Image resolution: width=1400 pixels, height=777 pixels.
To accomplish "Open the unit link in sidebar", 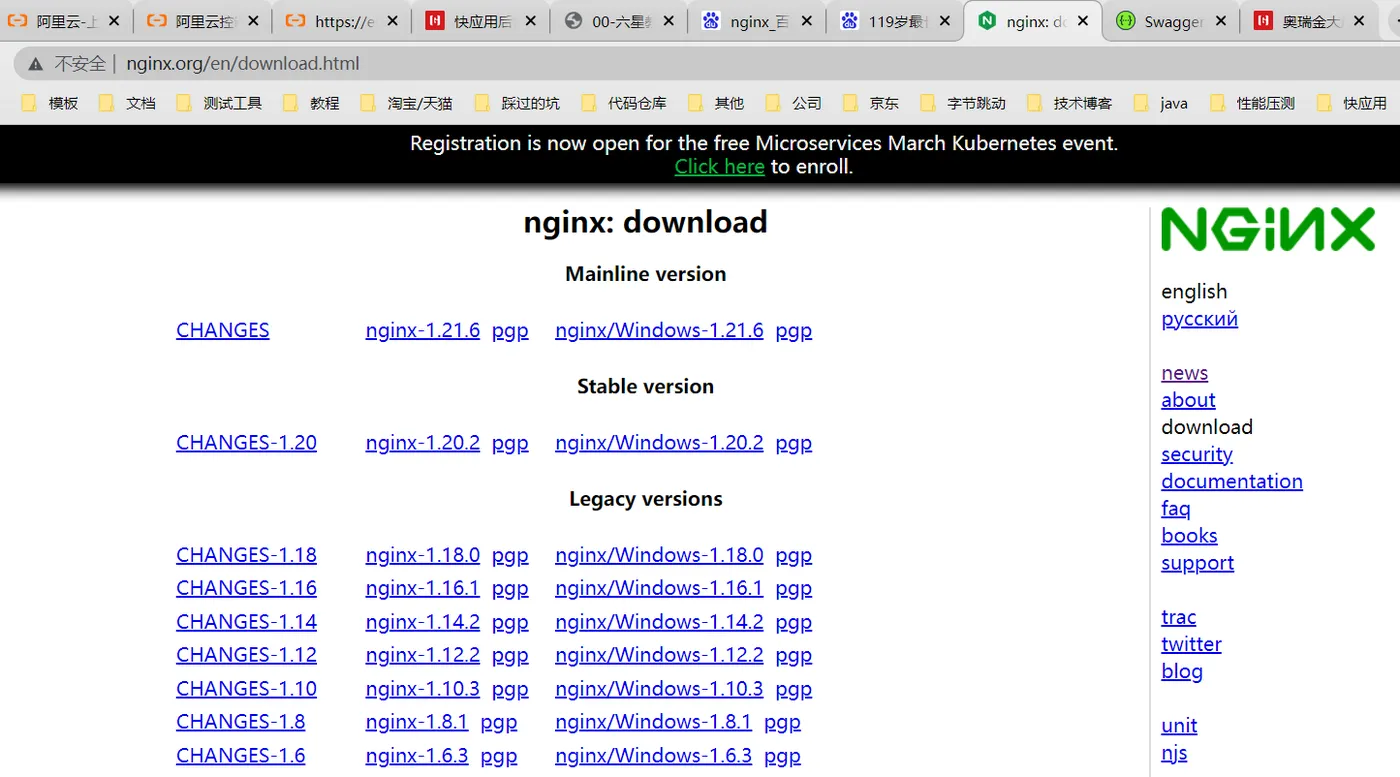I will coord(1179,725).
